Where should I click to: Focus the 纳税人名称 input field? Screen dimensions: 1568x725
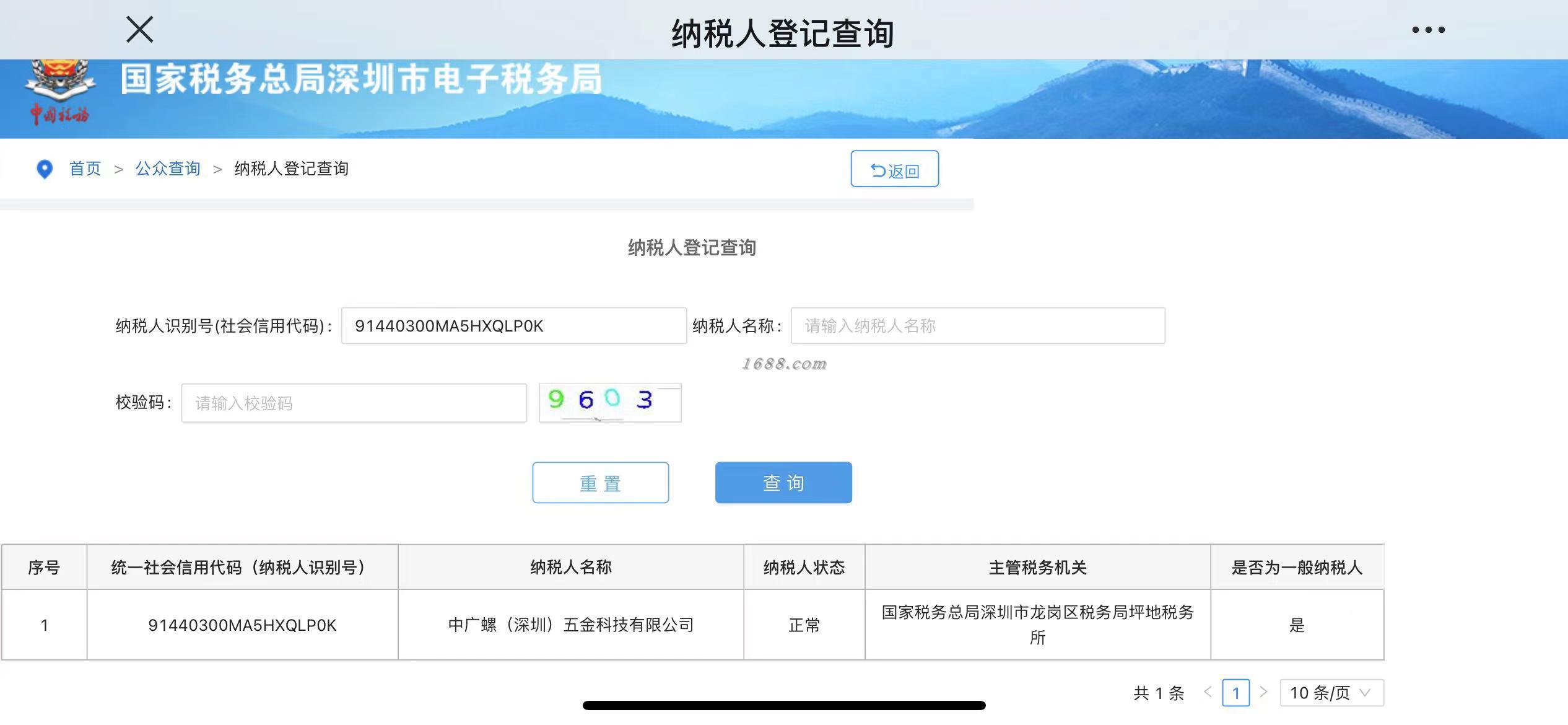[978, 326]
